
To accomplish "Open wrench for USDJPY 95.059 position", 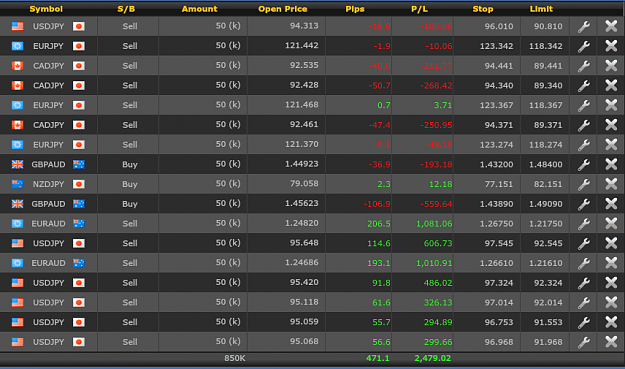I will pos(584,322).
